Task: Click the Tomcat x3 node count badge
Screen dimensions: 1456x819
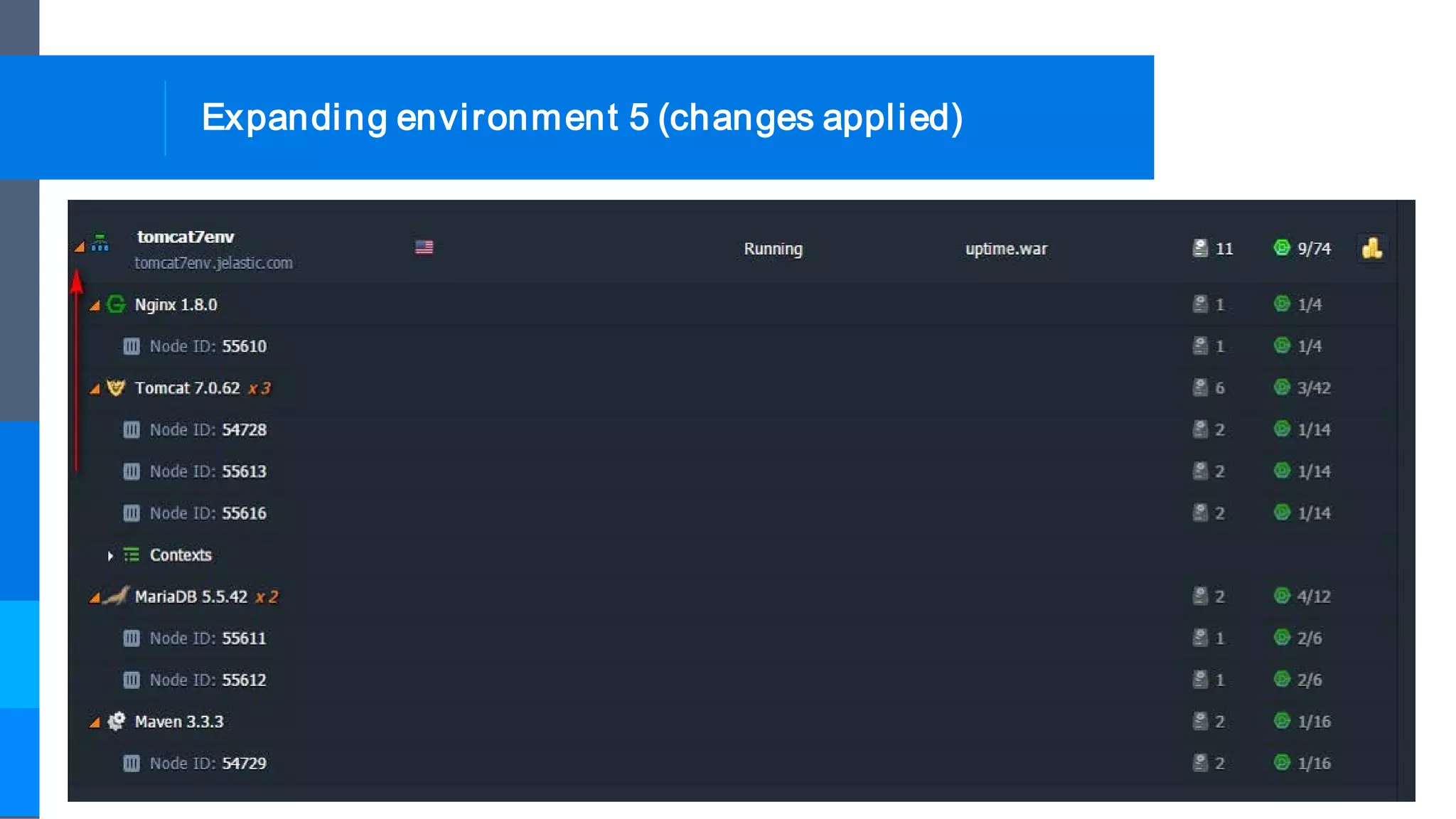Action: [259, 388]
